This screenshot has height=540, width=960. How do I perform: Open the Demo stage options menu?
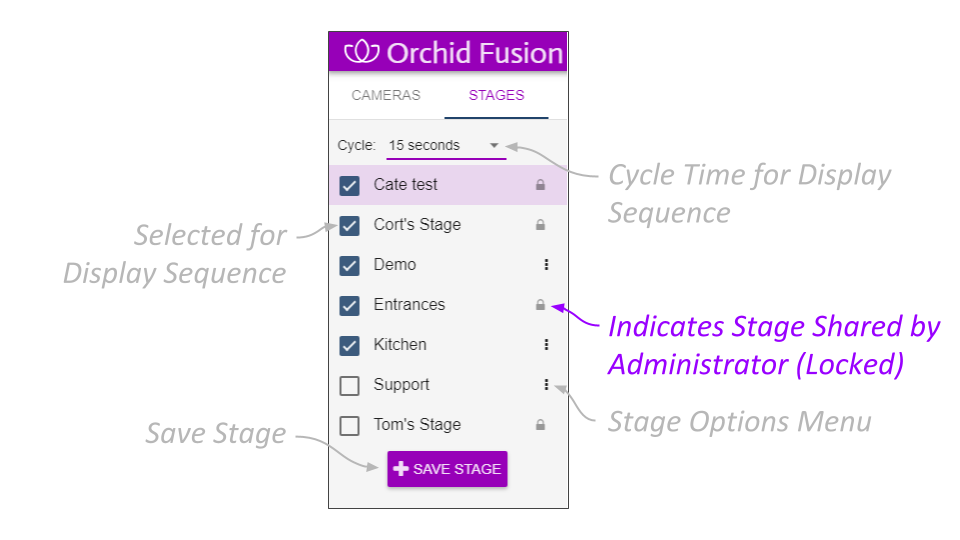[546, 265]
